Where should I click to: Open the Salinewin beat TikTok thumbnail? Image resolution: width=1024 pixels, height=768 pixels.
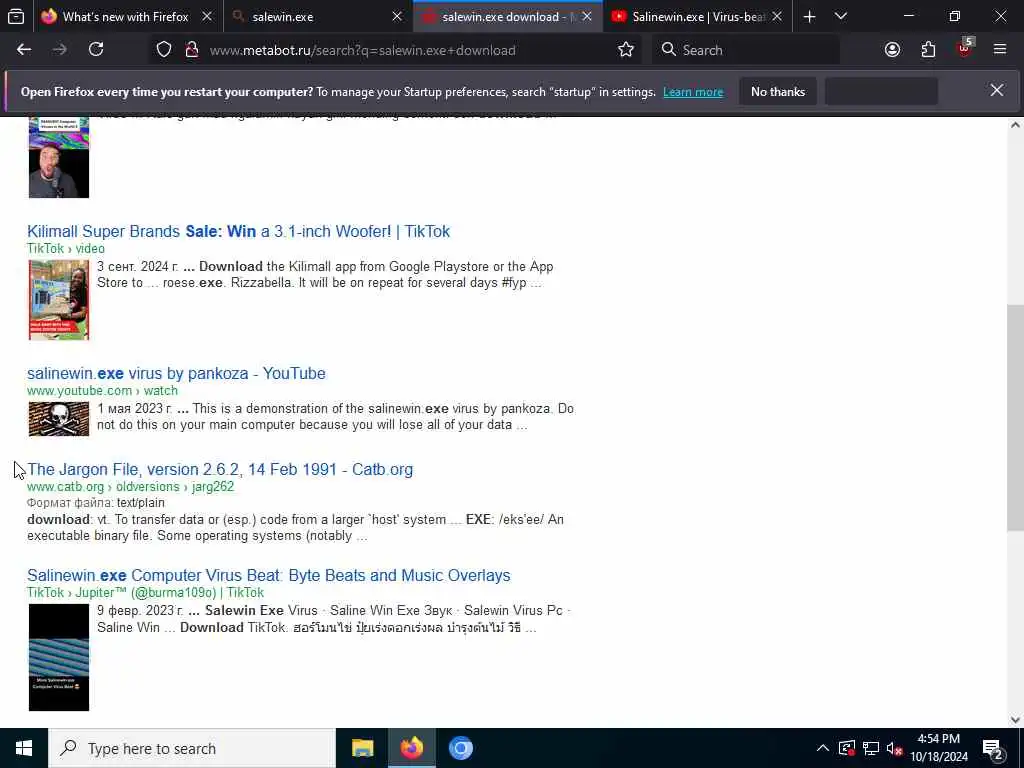pyautogui.click(x=59, y=658)
